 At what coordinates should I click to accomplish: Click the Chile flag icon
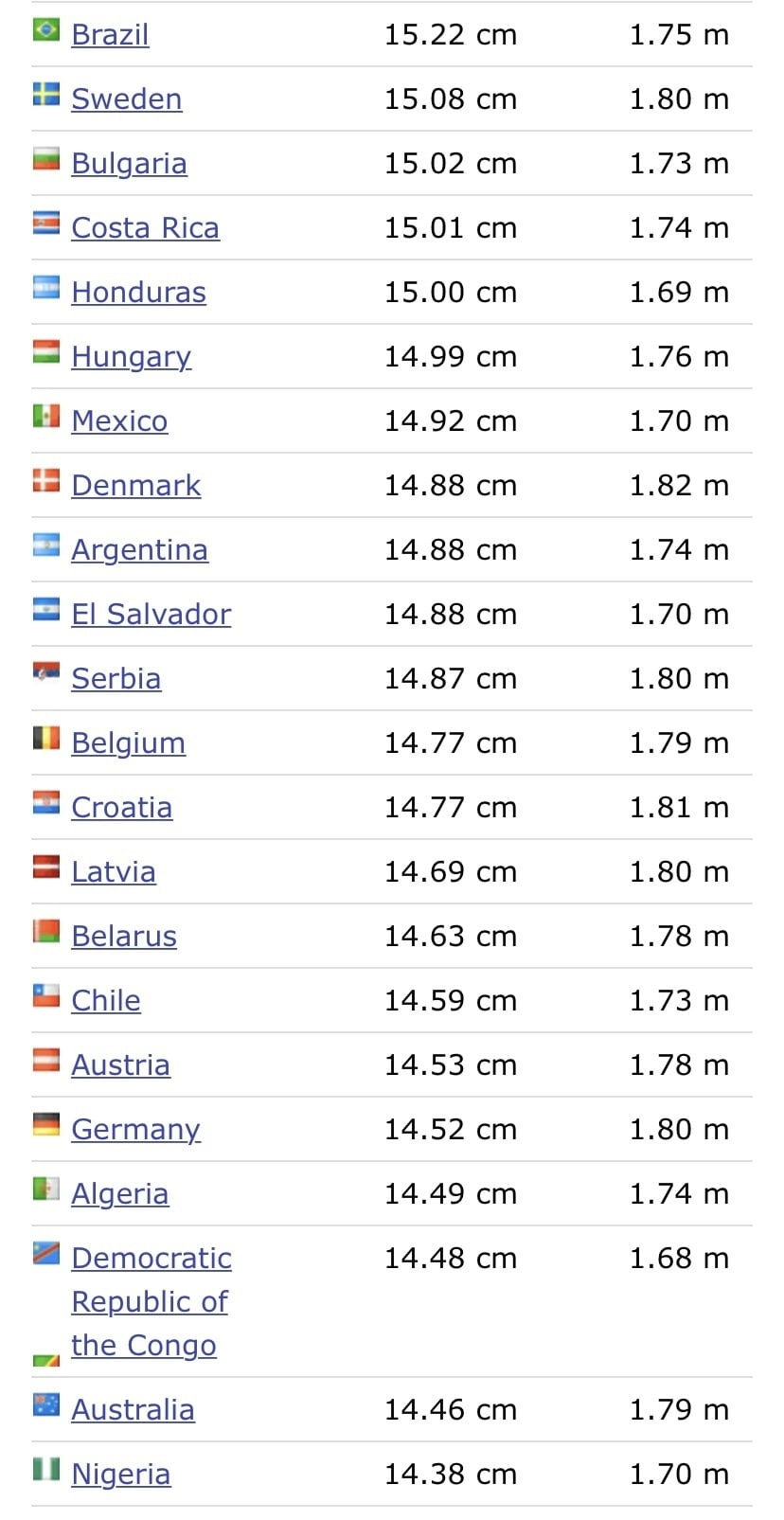[46, 995]
